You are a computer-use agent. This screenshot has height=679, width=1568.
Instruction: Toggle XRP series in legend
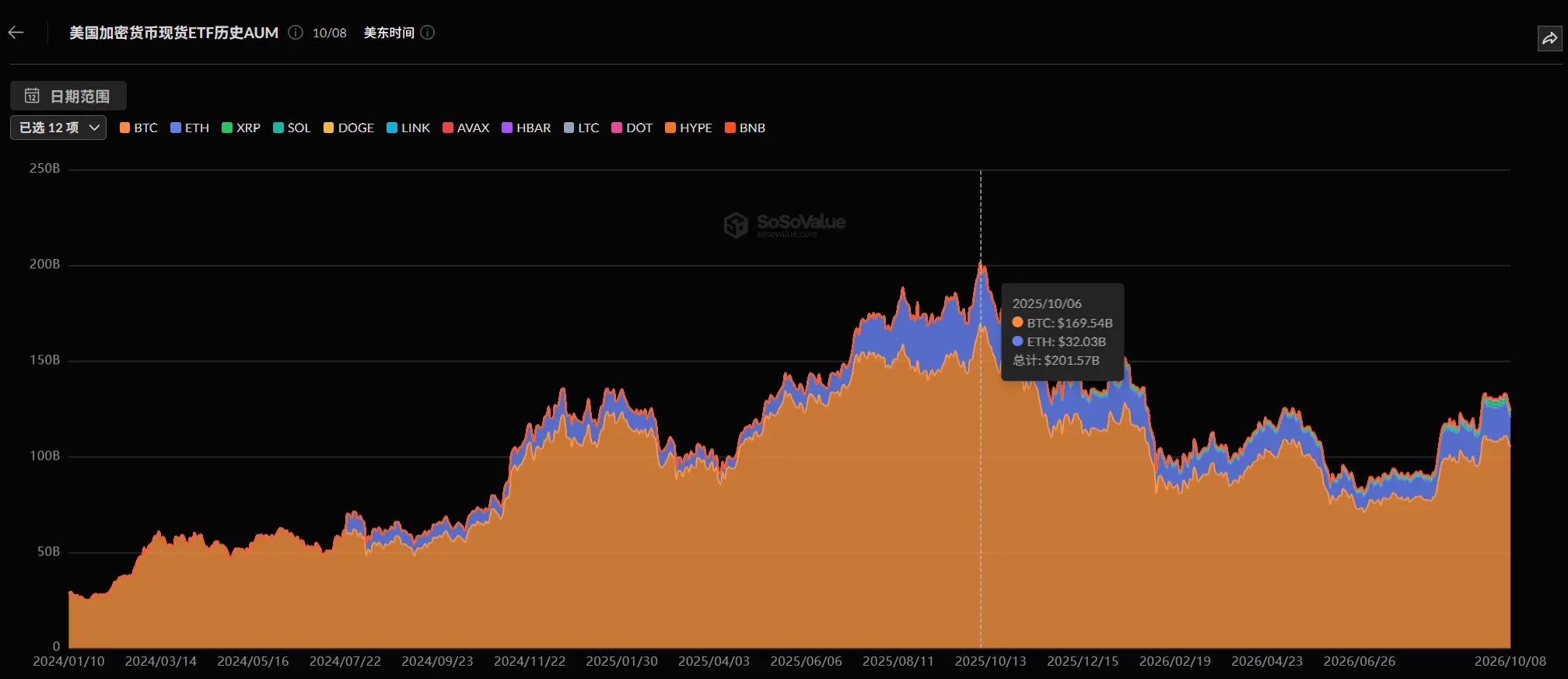(241, 128)
